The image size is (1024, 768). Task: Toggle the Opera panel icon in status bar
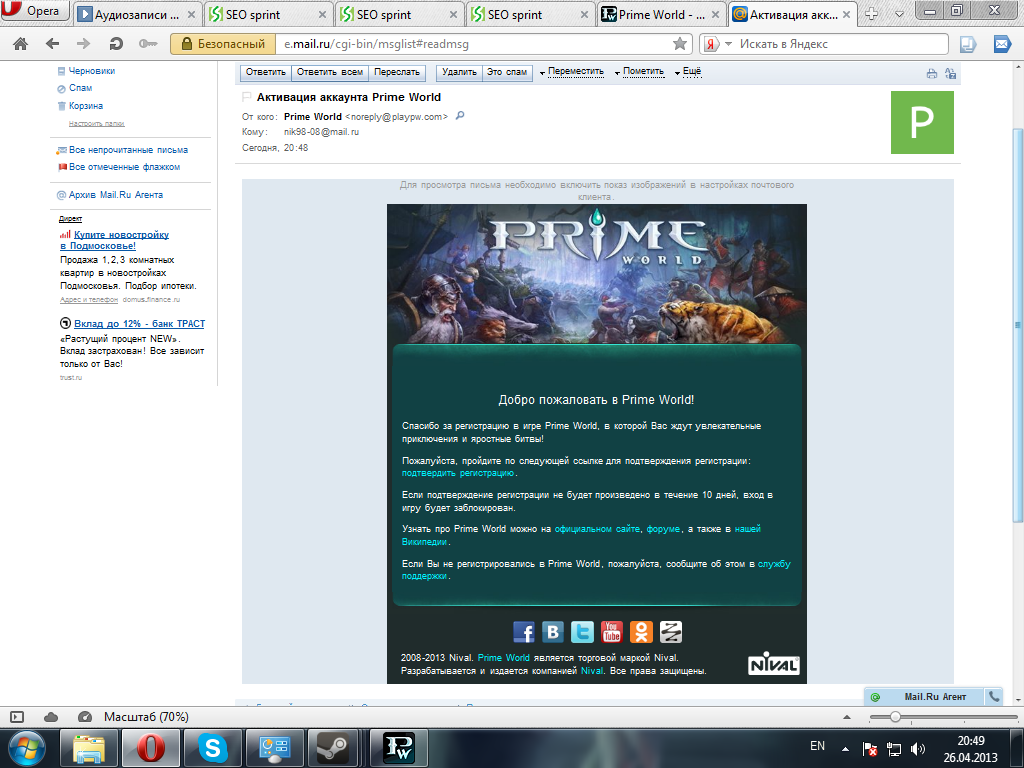(x=18, y=717)
